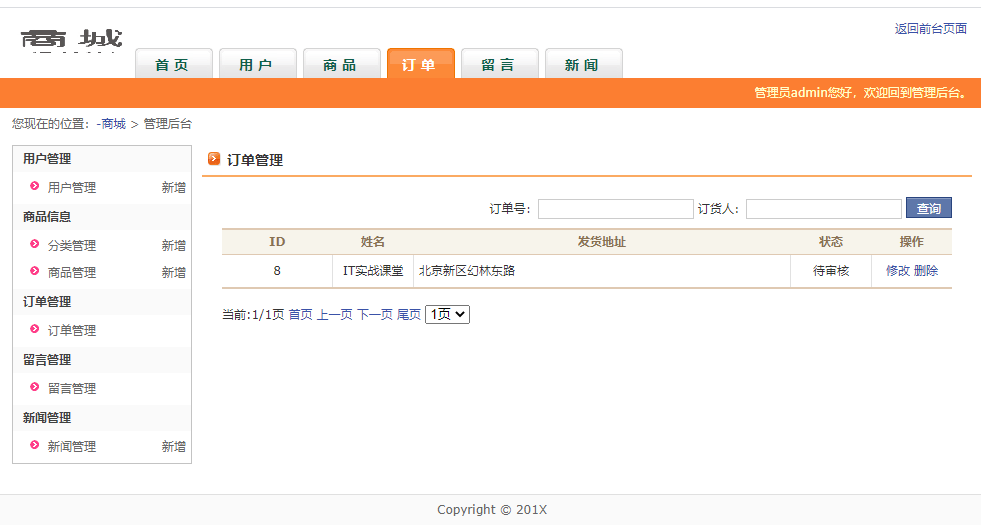Click the 状态 column header
Image resolution: width=981 pixels, height=528 pixels.
[x=831, y=242]
